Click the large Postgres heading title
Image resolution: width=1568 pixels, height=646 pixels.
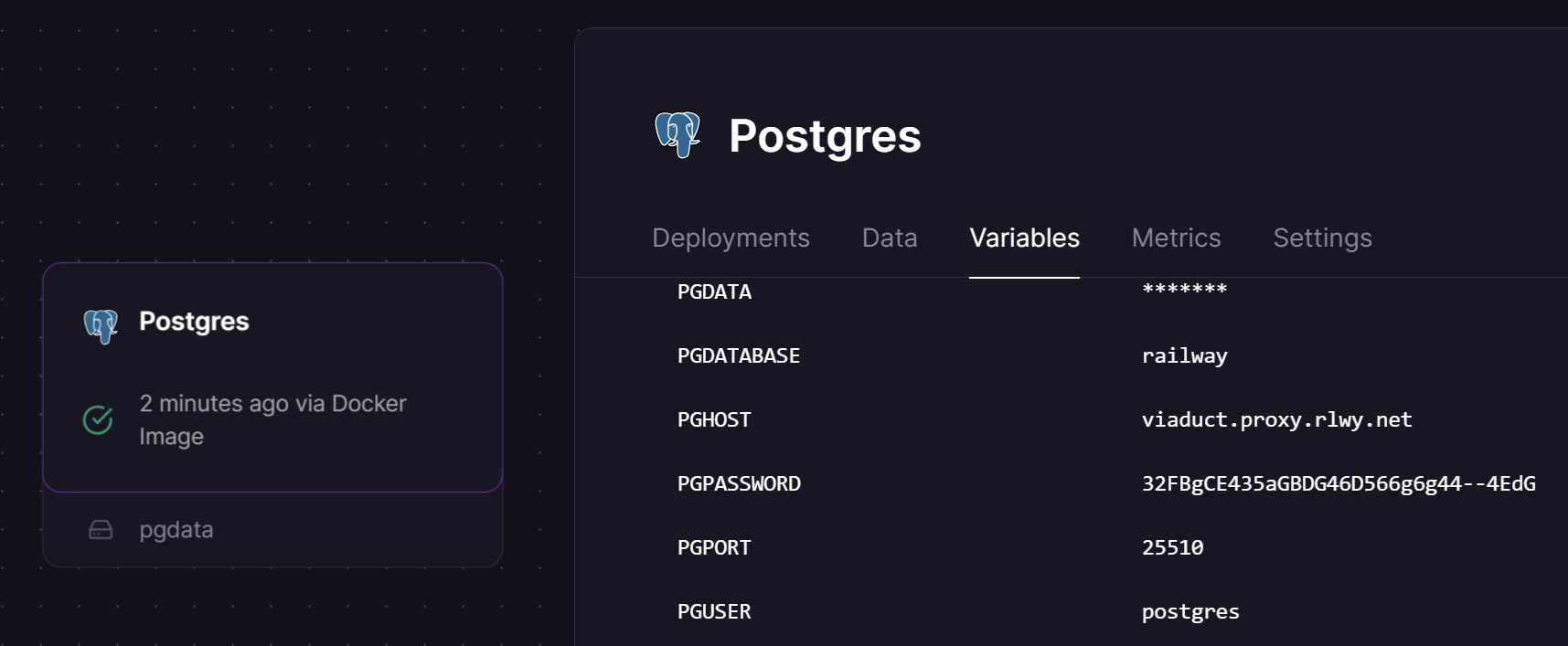tap(825, 136)
